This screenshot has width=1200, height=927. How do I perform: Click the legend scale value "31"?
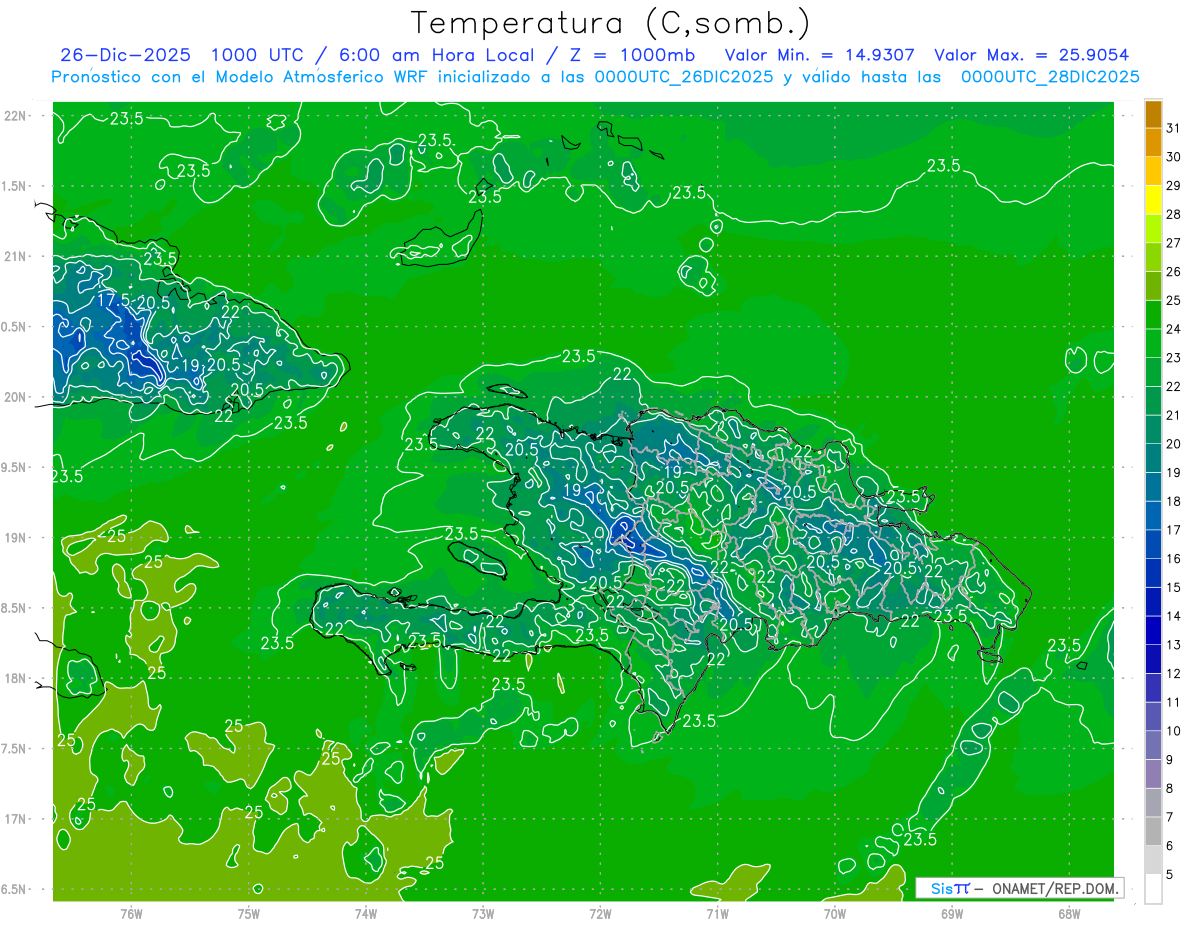(x=1174, y=127)
